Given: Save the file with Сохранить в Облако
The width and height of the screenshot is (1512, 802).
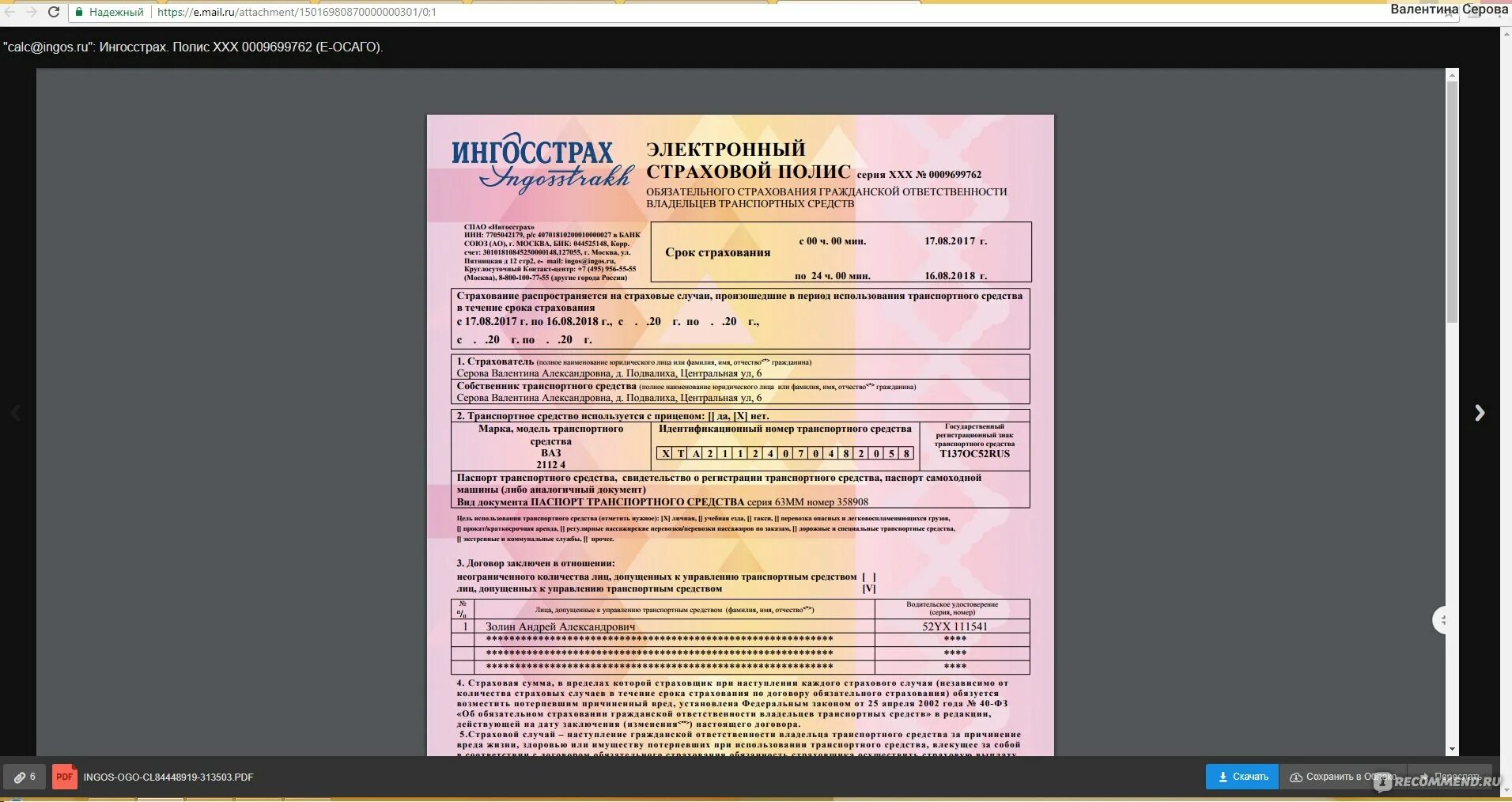Looking at the screenshot, I should pos(1343,777).
